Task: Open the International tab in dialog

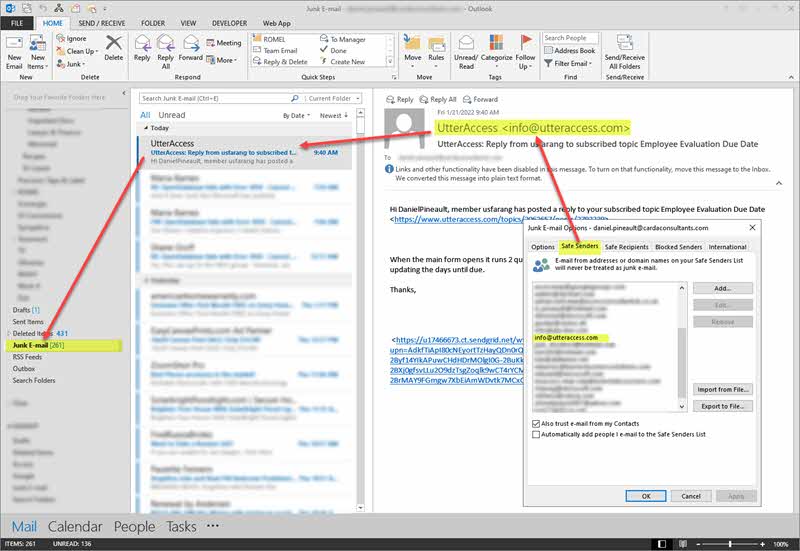Action: pyautogui.click(x=728, y=247)
